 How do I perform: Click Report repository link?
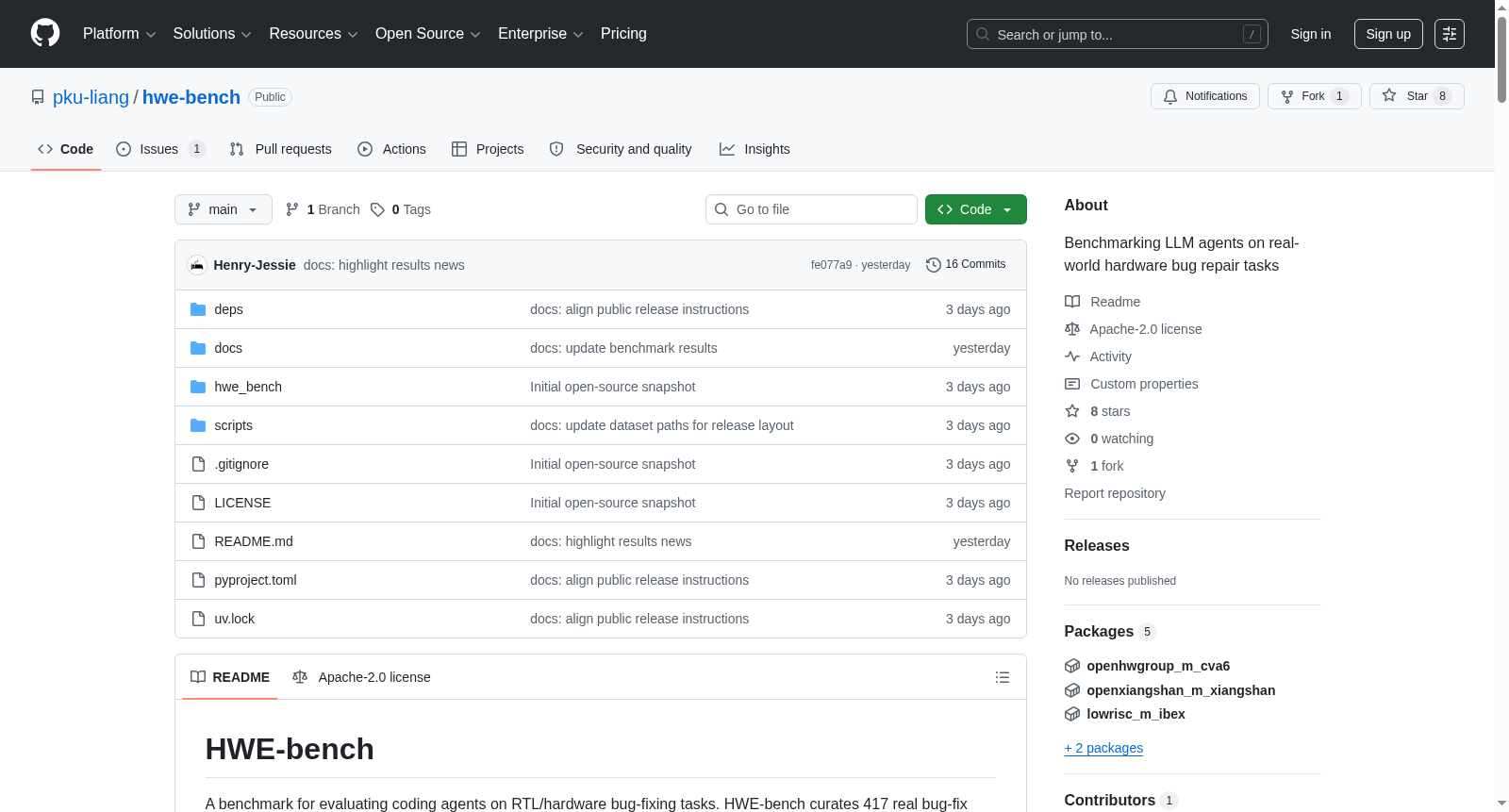[x=1115, y=493]
